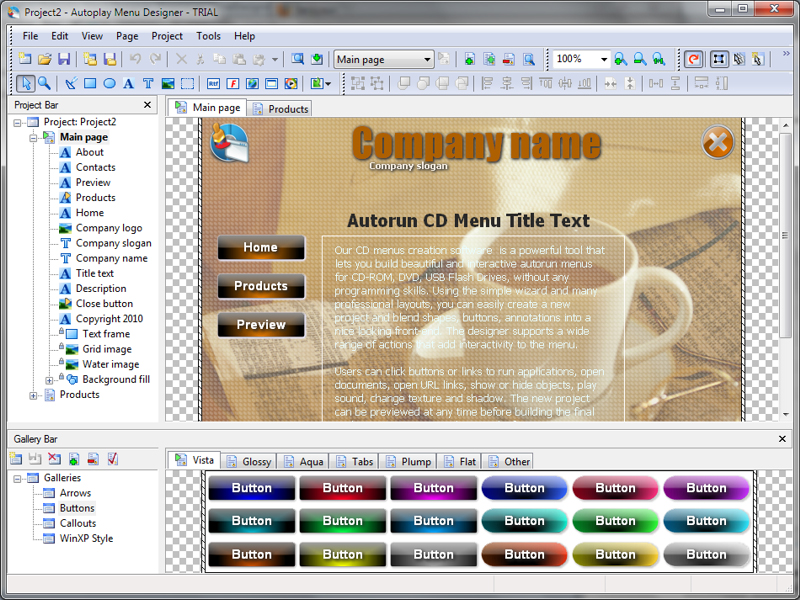This screenshot has height=600, width=800.
Task: Open the 100% zoom level dropdown
Action: tap(604, 59)
